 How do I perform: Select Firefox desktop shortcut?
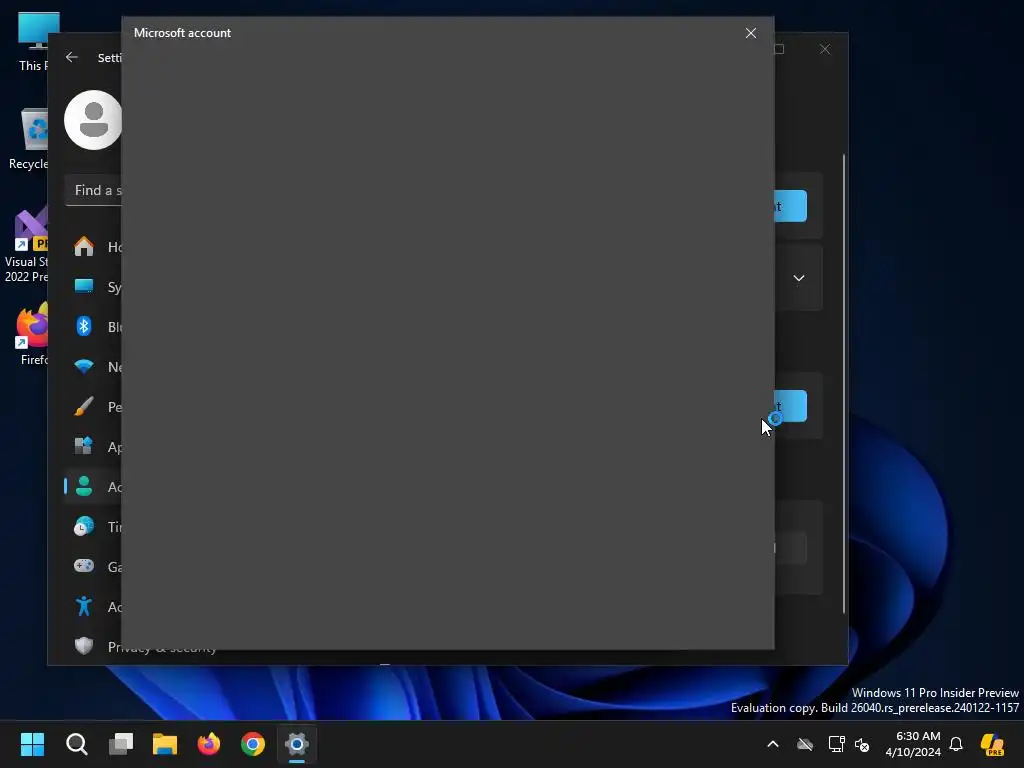tap(33, 334)
